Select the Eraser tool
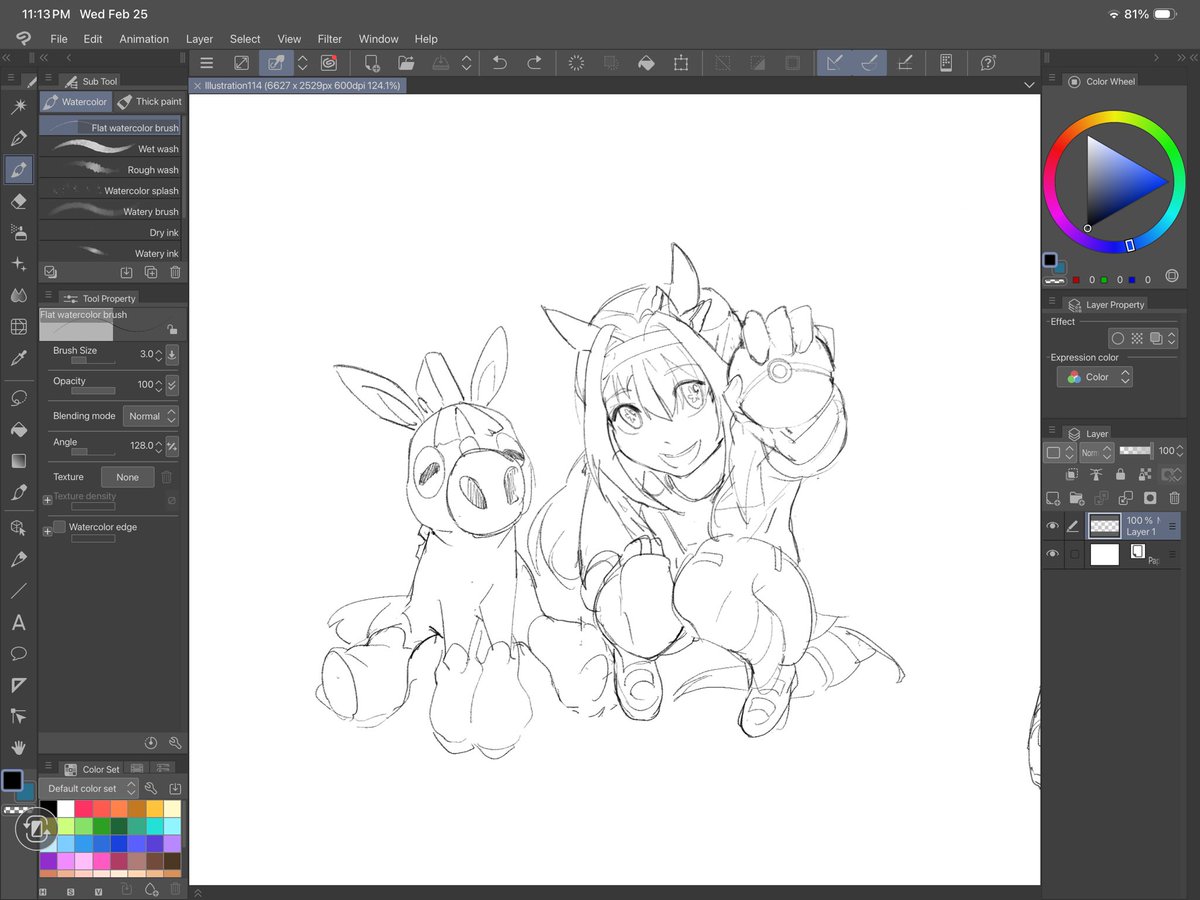Viewport: 1200px width, 900px height. click(x=19, y=201)
